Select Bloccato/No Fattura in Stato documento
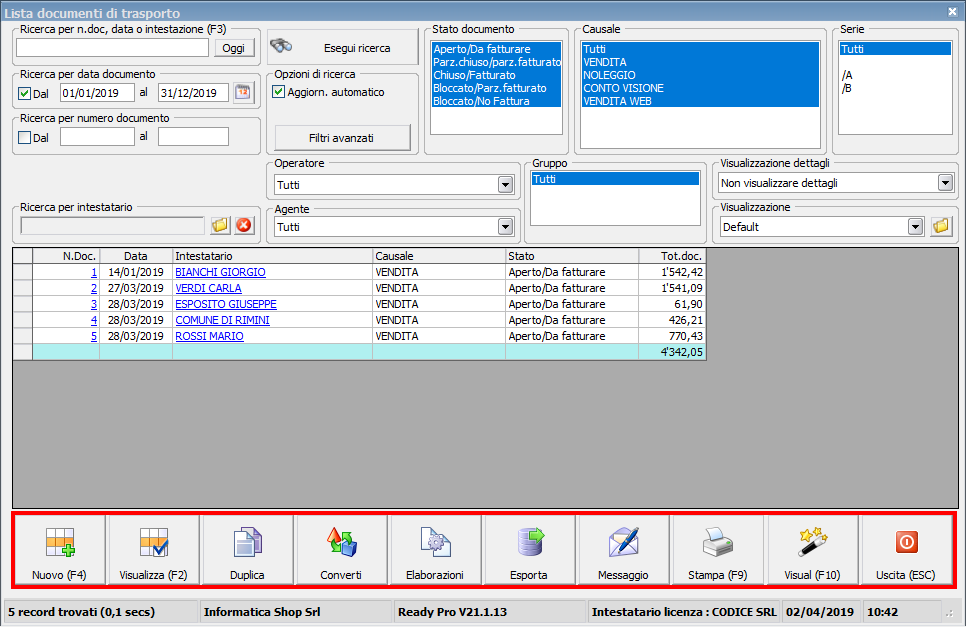The image size is (966, 627). 497,101
